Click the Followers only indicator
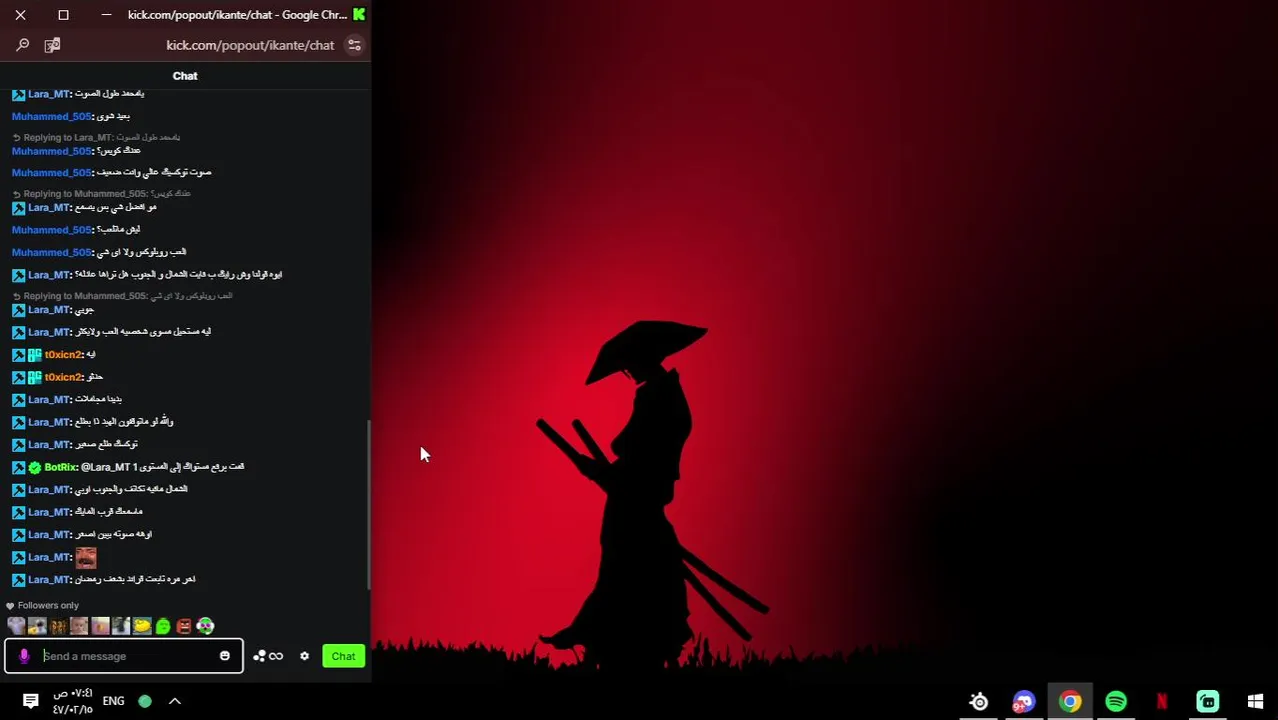Image resolution: width=1278 pixels, height=720 pixels. pos(42,605)
